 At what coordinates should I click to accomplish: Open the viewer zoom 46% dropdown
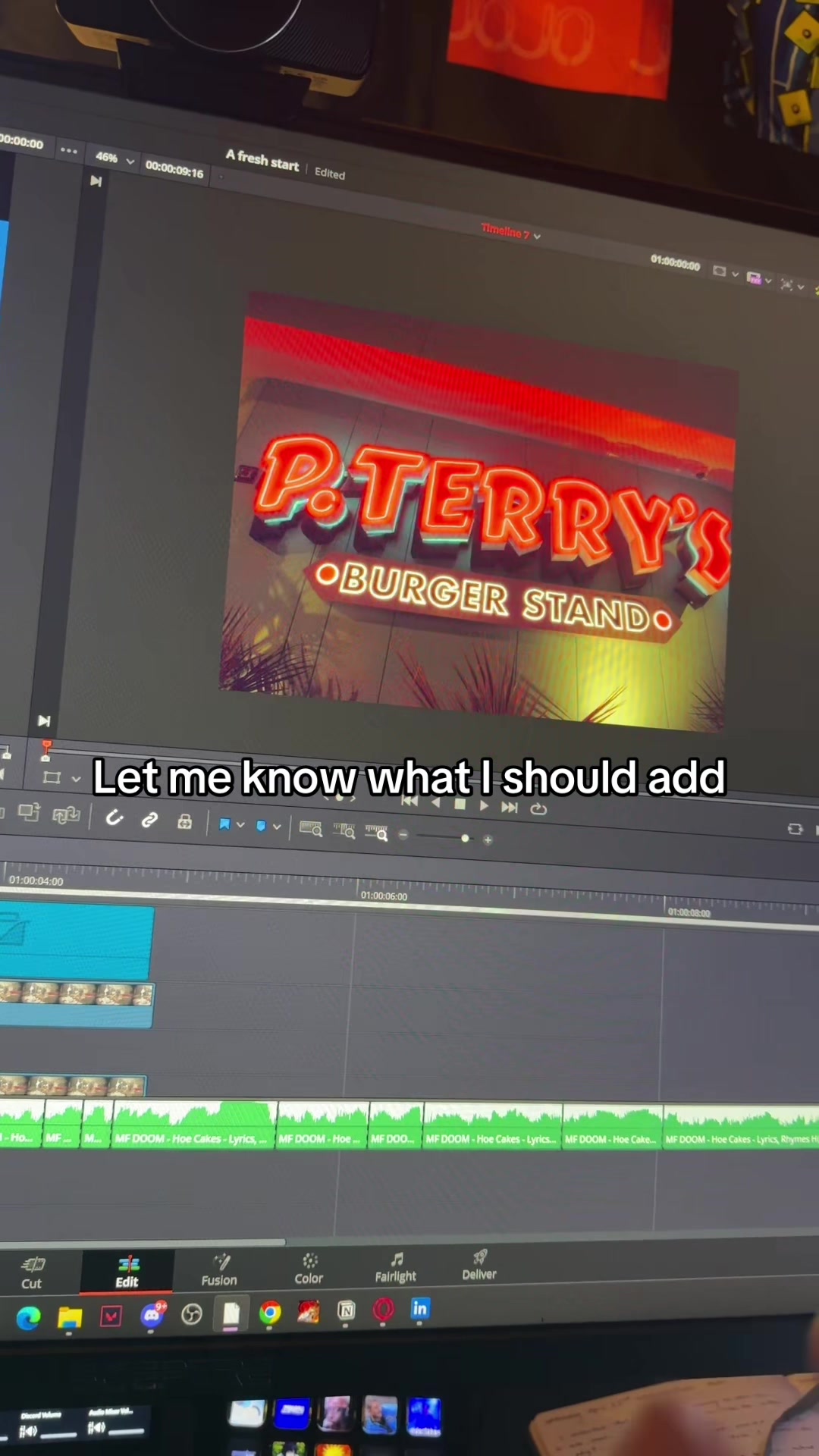click(115, 158)
